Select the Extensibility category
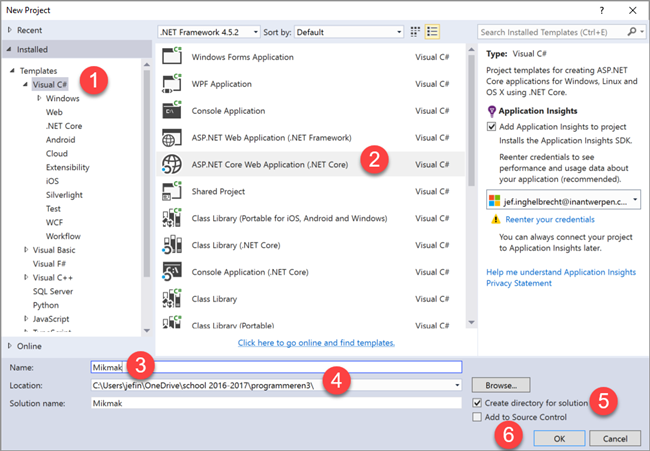 (68, 167)
